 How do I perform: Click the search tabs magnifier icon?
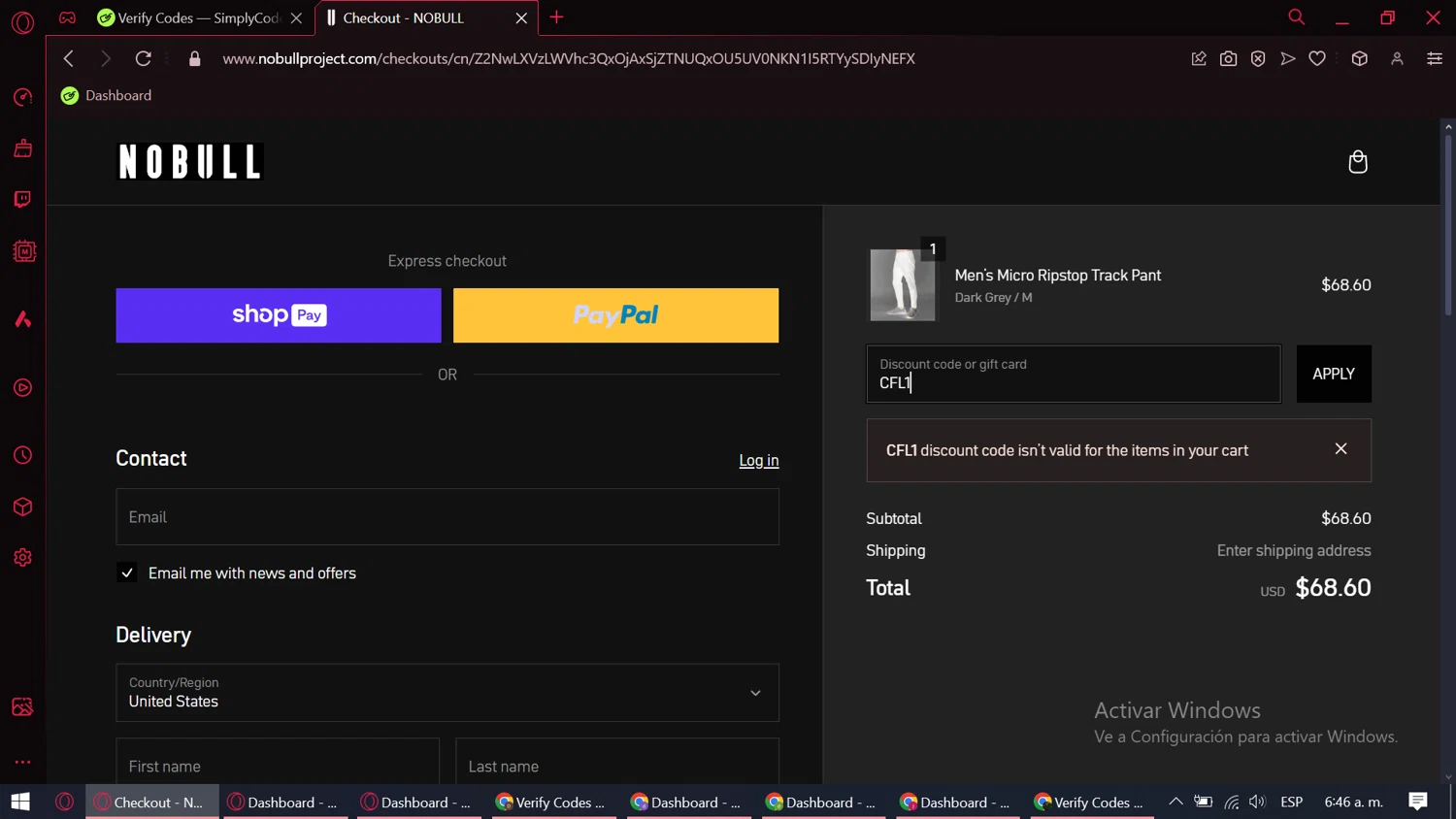[1296, 17]
